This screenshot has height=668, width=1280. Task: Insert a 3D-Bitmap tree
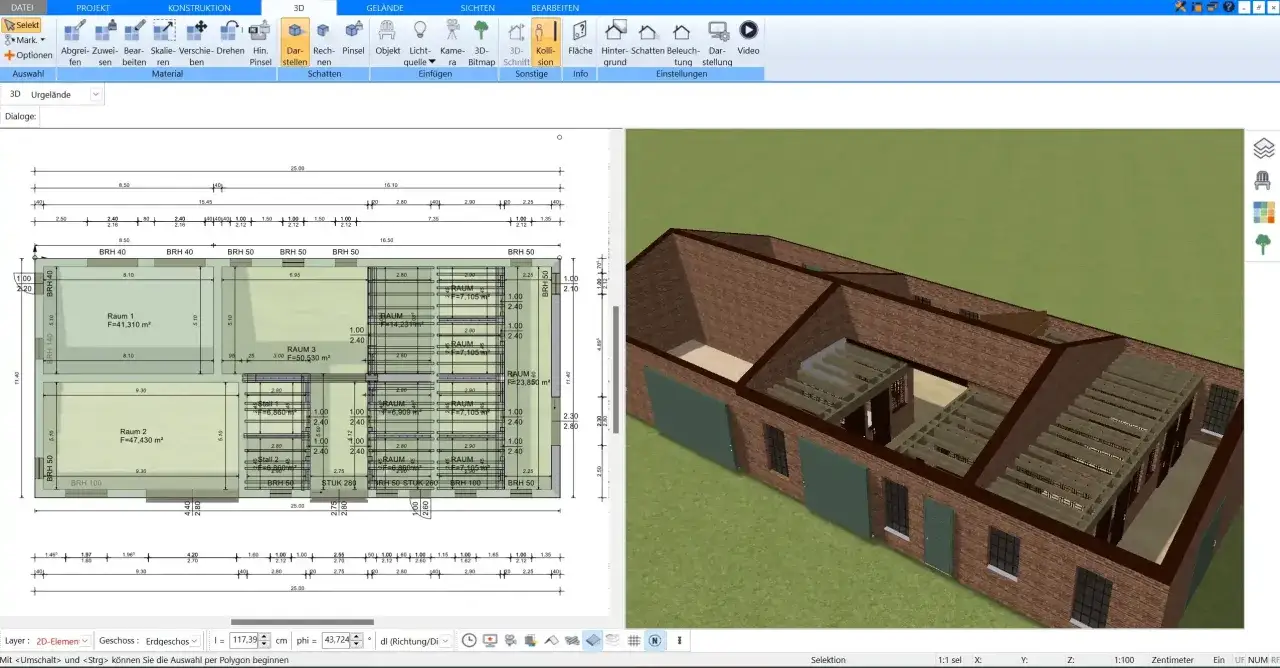(x=482, y=42)
